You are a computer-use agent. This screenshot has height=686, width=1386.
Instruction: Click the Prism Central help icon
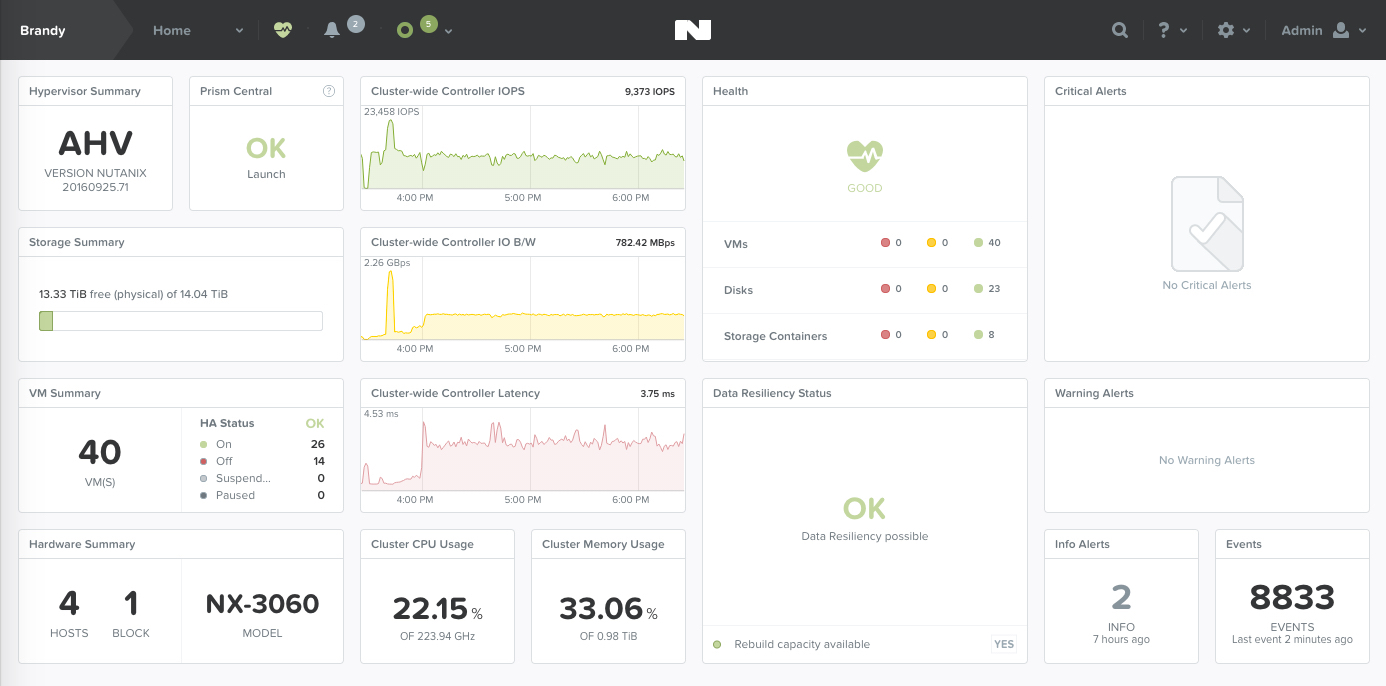coord(328,91)
